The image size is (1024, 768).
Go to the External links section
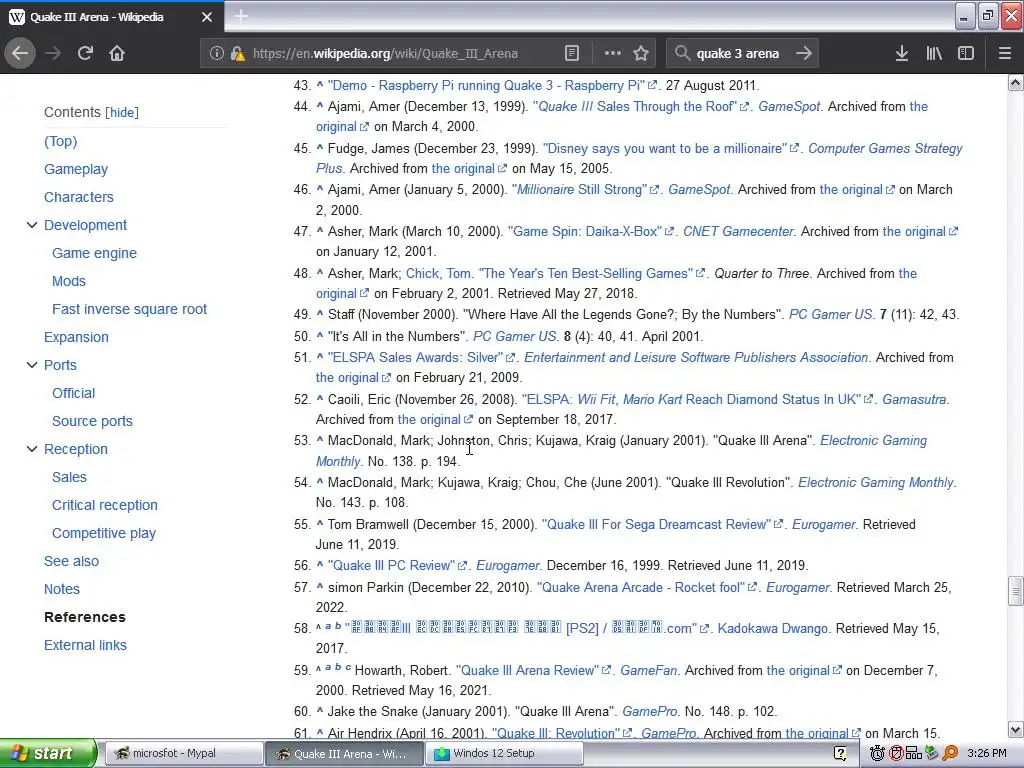click(85, 645)
